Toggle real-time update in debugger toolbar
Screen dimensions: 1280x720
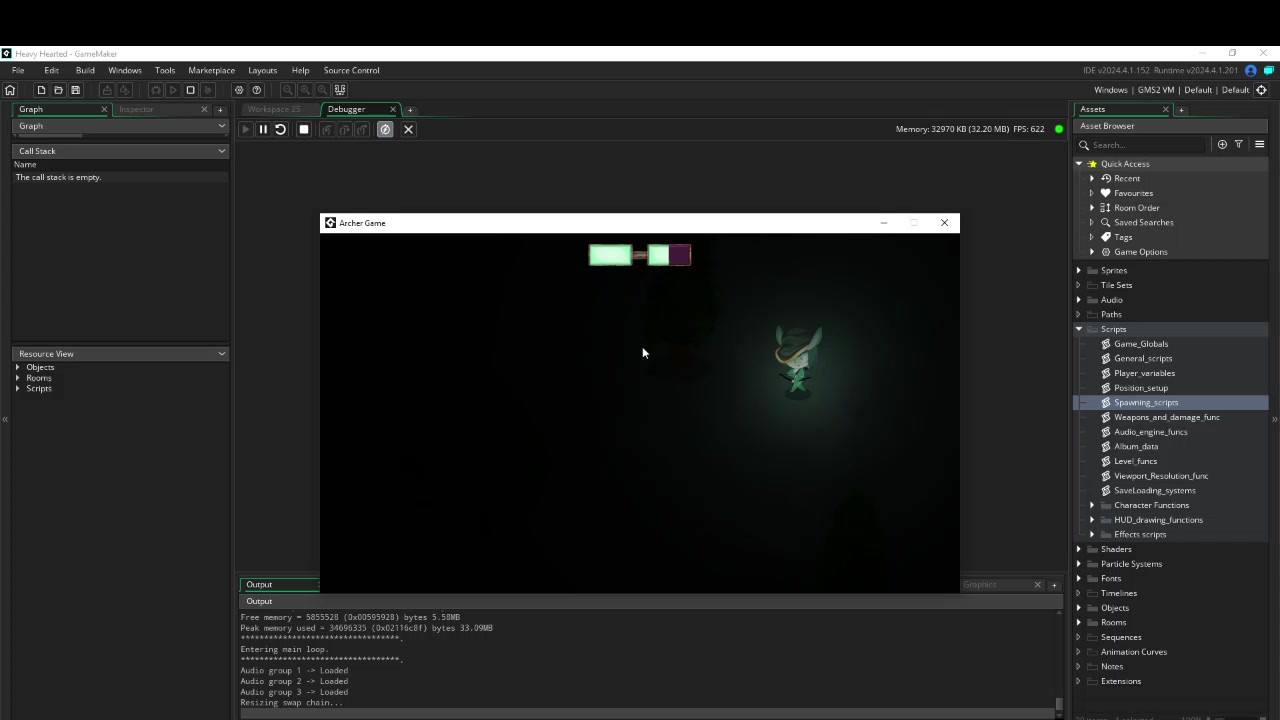pyautogui.click(x=385, y=129)
